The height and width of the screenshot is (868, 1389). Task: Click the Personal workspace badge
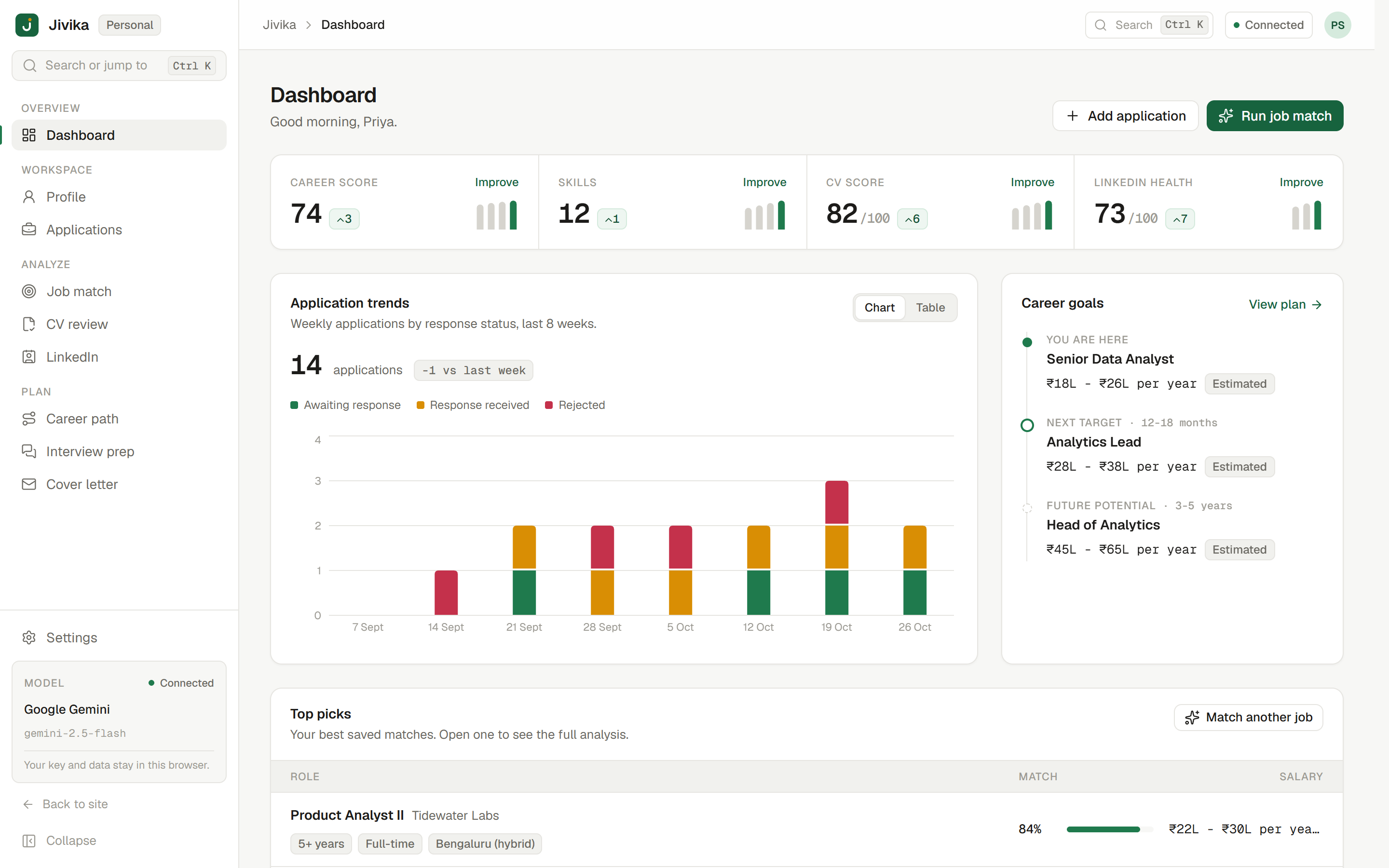click(130, 25)
